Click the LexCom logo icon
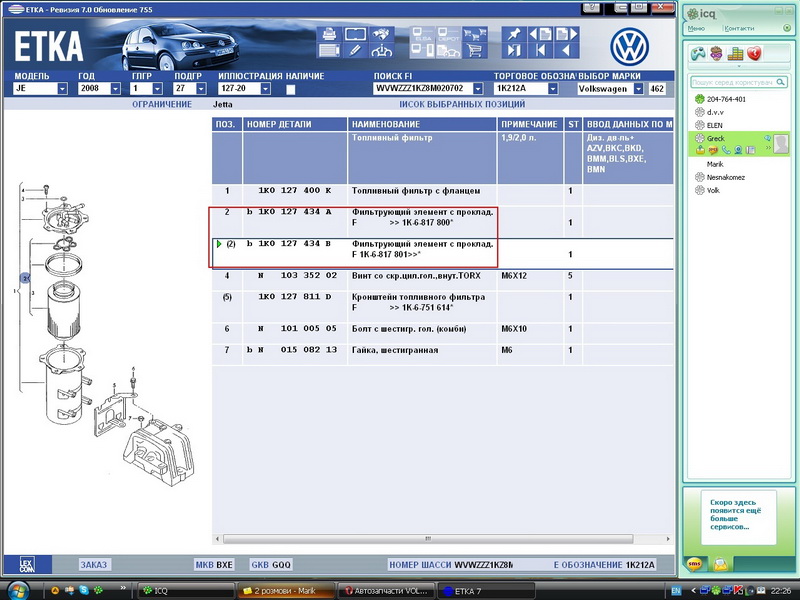This screenshot has width=800, height=600. point(27,564)
